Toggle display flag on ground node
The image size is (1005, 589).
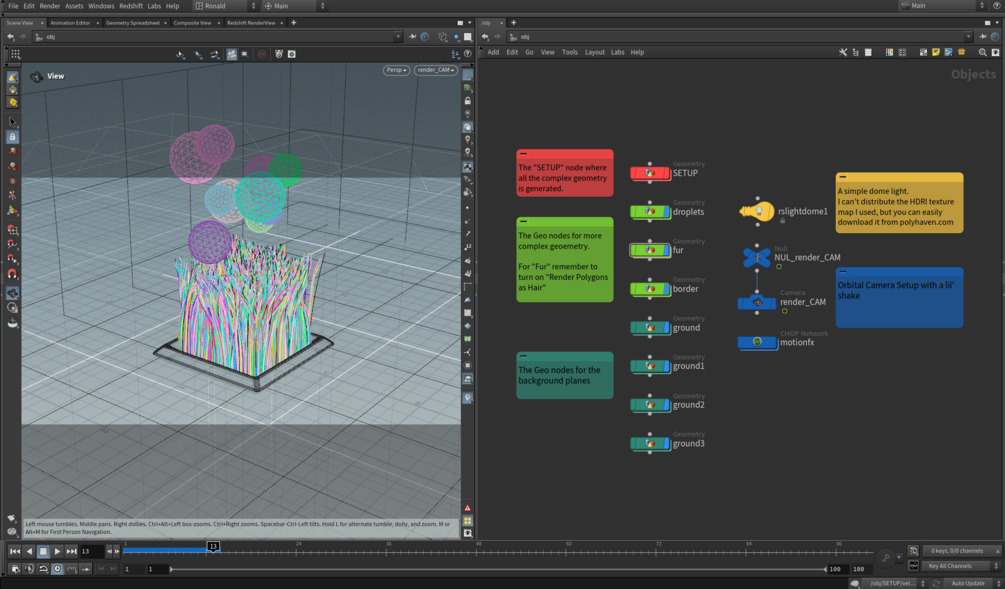tap(667, 328)
